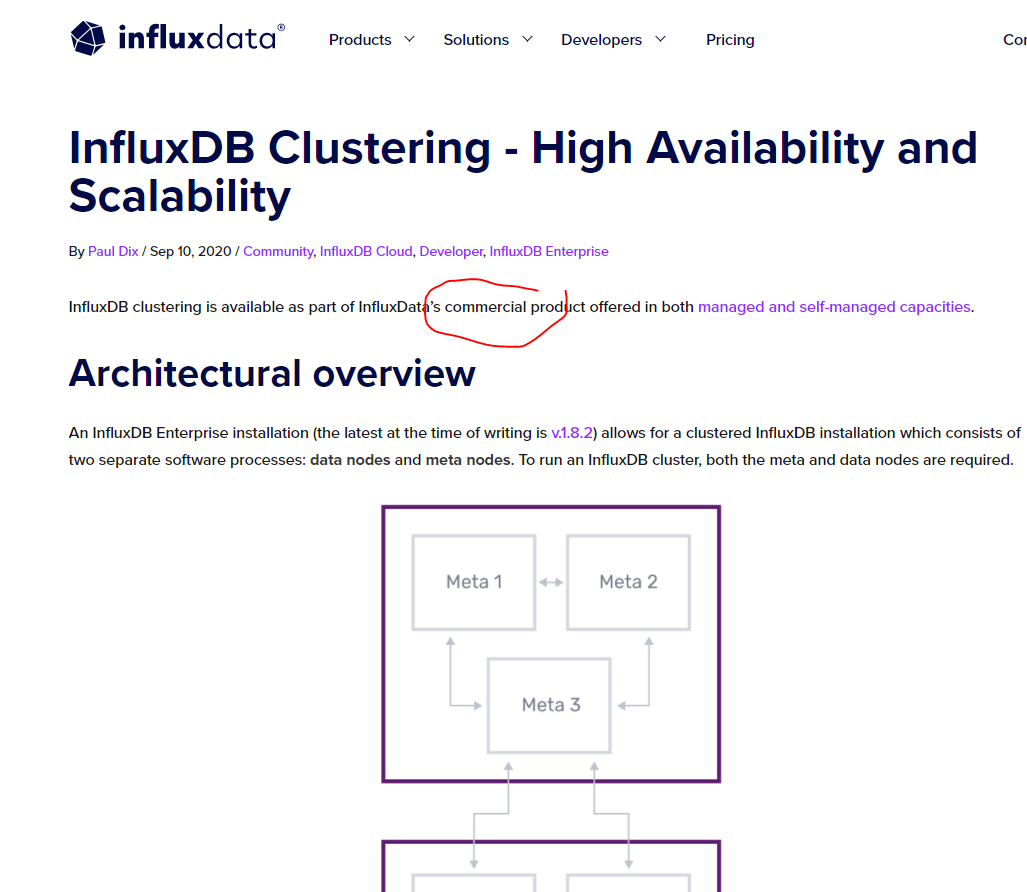Open the Community category link
1027x892 pixels.
tap(278, 251)
